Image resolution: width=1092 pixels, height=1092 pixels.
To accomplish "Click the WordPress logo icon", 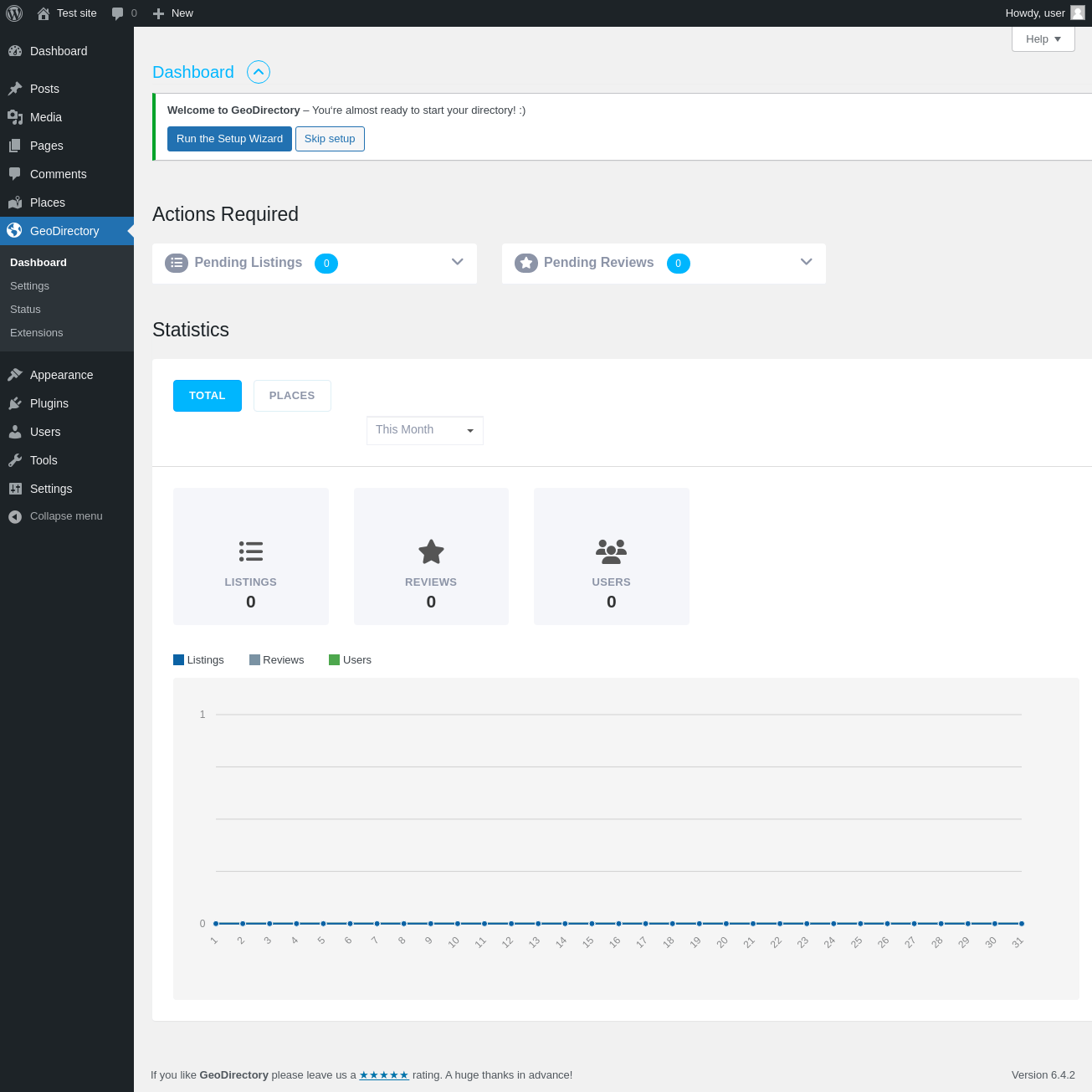I will pyautogui.click(x=14, y=13).
